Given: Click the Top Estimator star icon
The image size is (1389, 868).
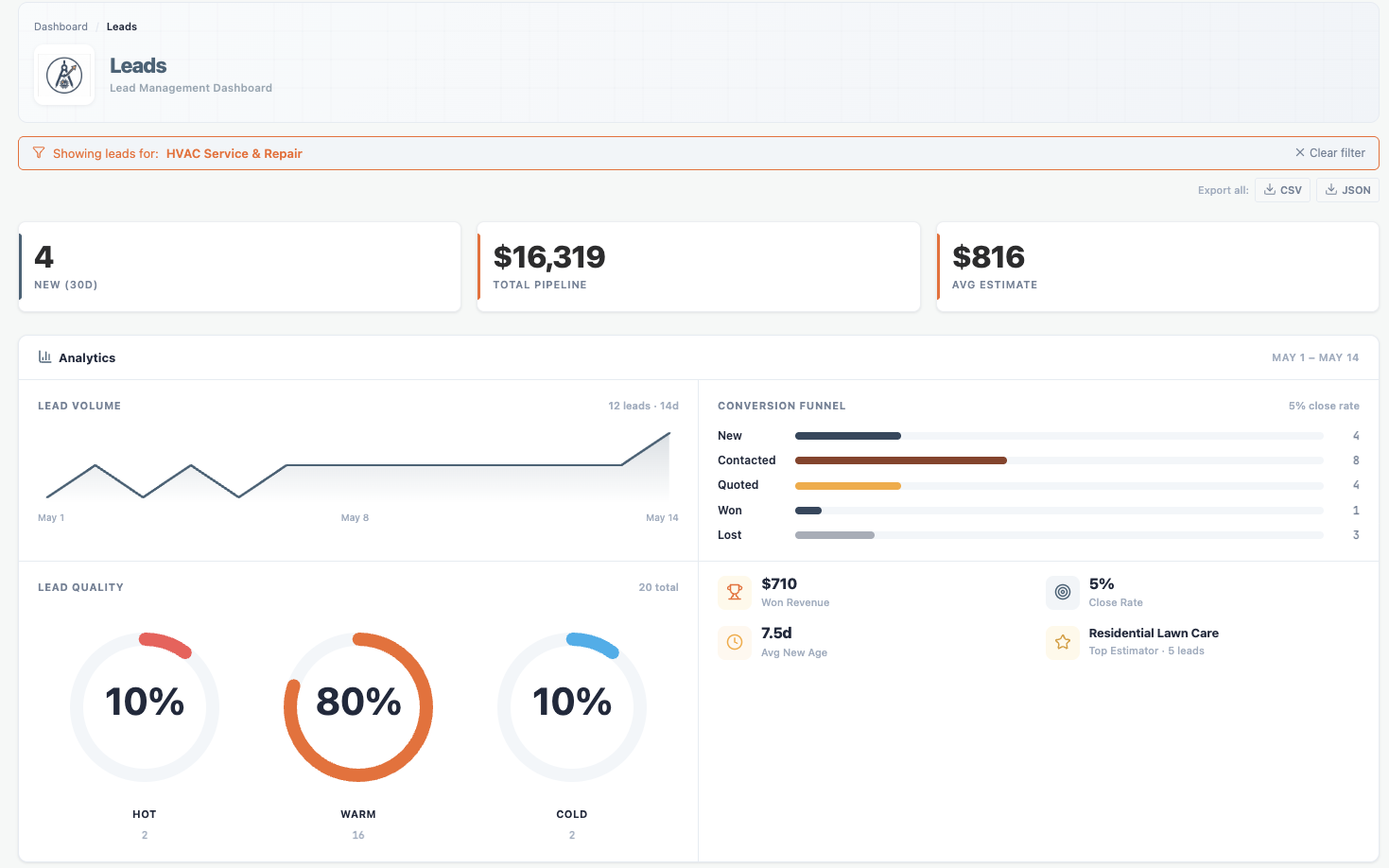Looking at the screenshot, I should pos(1063,642).
